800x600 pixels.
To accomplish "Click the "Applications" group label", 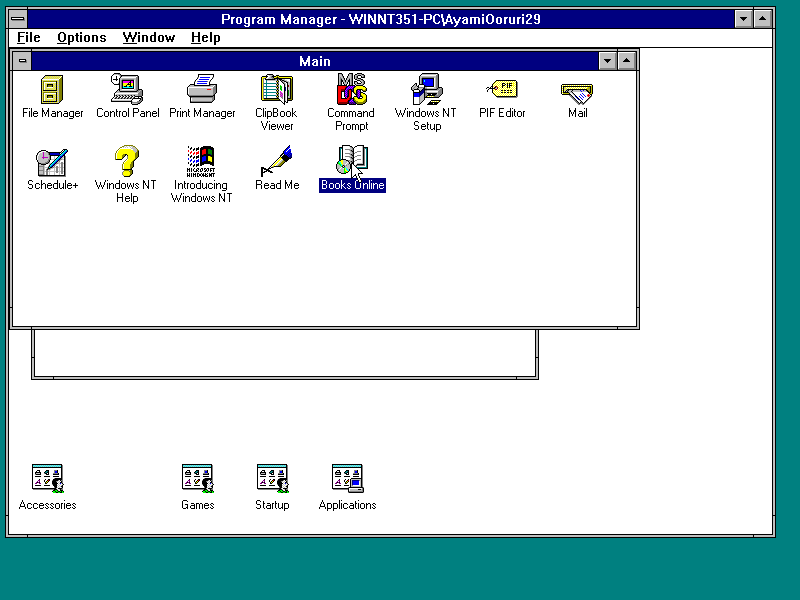I will tap(347, 505).
